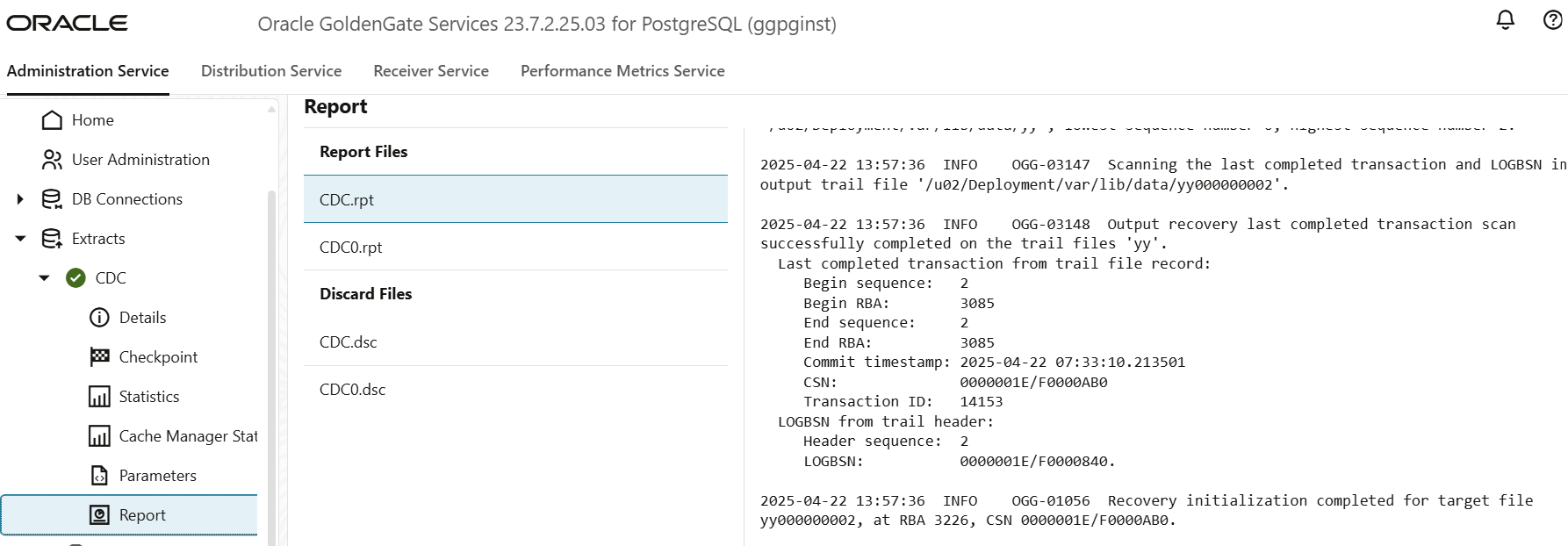Click the 'Discard Files' section heading
The height and width of the screenshot is (546, 1568).
click(365, 294)
